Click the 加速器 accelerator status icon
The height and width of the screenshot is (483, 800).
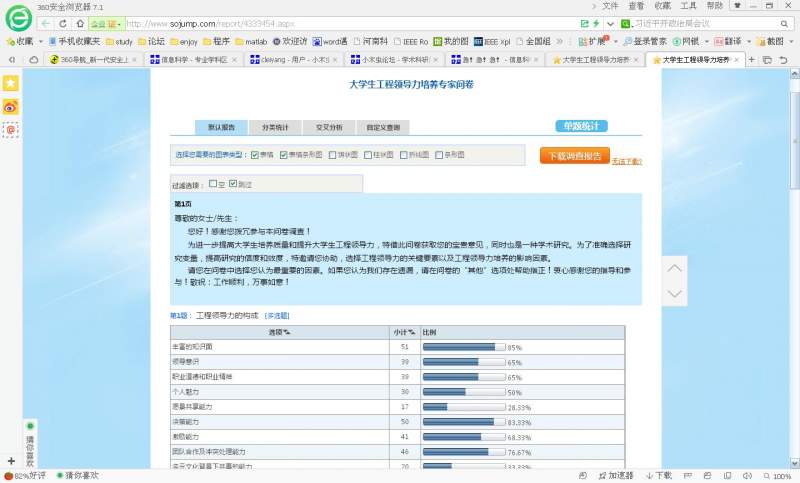(616, 476)
